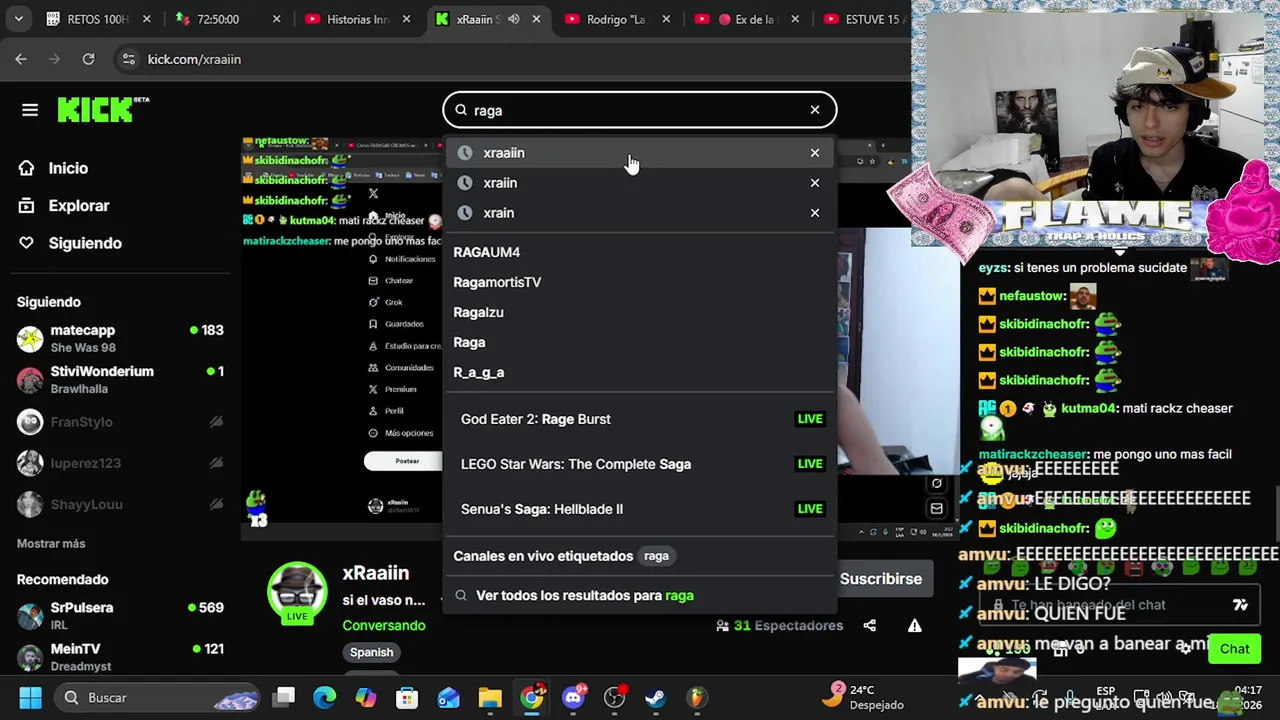
Task: Open Outlook from taskbar
Action: pos(448,697)
